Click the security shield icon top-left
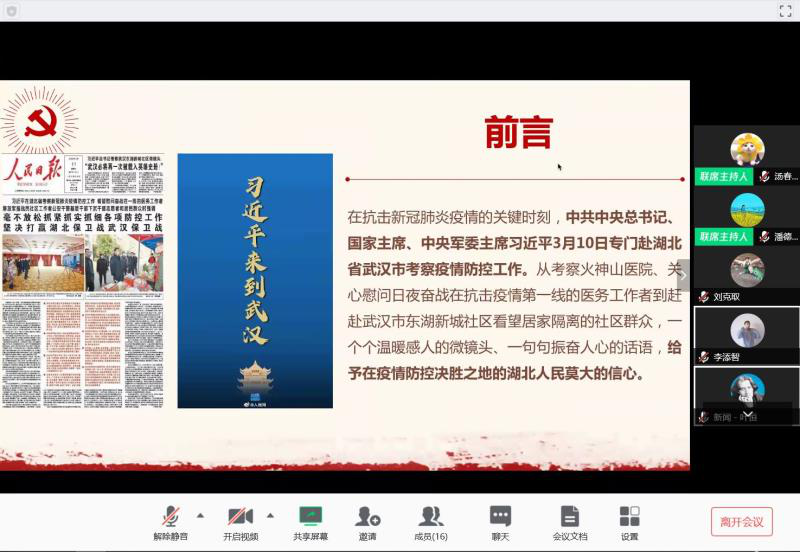 tap(11, 10)
